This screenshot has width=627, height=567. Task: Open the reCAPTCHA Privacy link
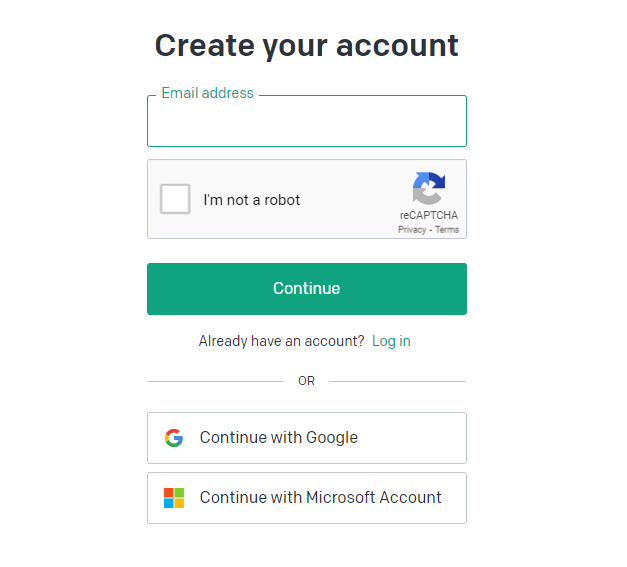click(412, 230)
